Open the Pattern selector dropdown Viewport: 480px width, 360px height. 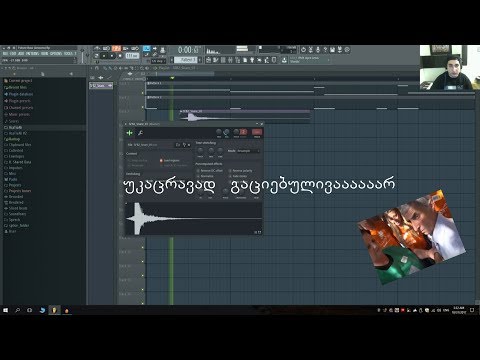click(x=186, y=60)
